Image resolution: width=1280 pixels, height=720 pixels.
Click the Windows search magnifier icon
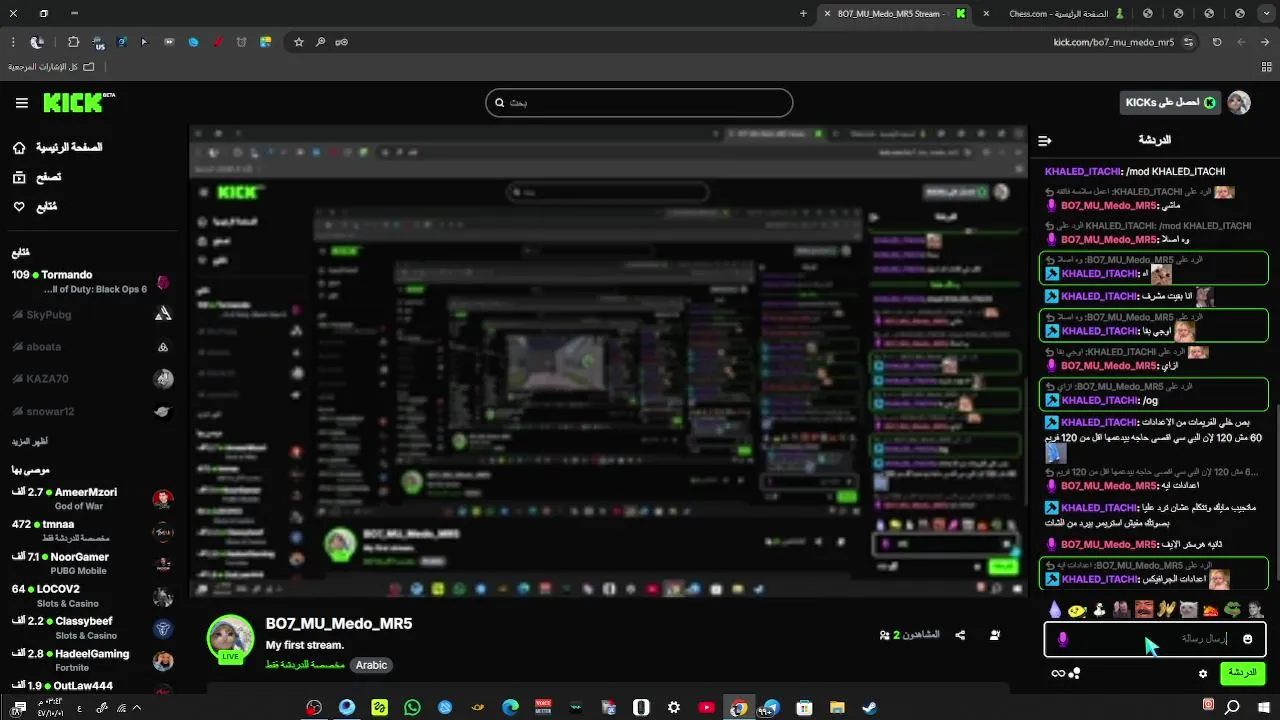tap(1232, 707)
